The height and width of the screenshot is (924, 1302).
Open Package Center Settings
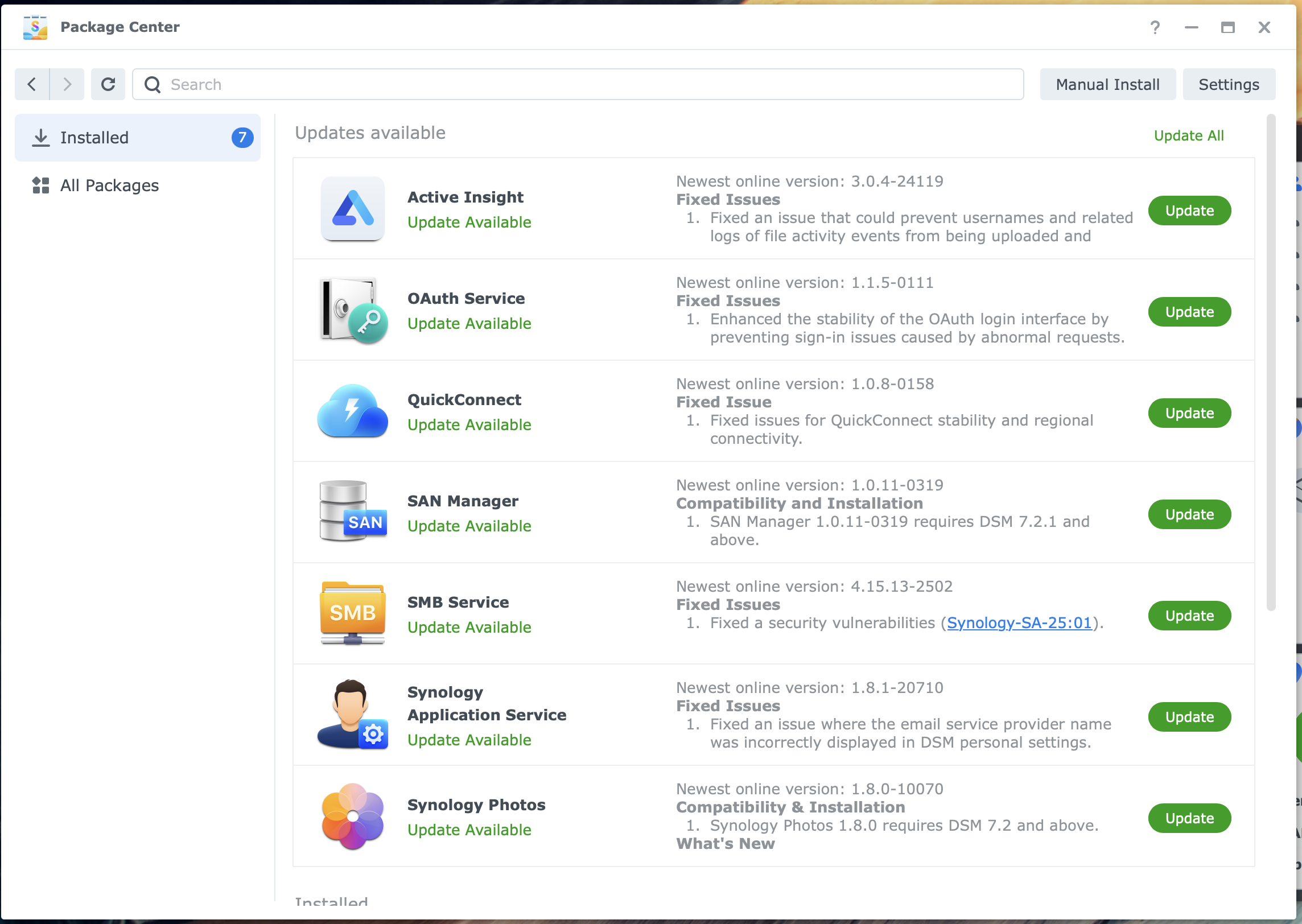pyautogui.click(x=1228, y=84)
